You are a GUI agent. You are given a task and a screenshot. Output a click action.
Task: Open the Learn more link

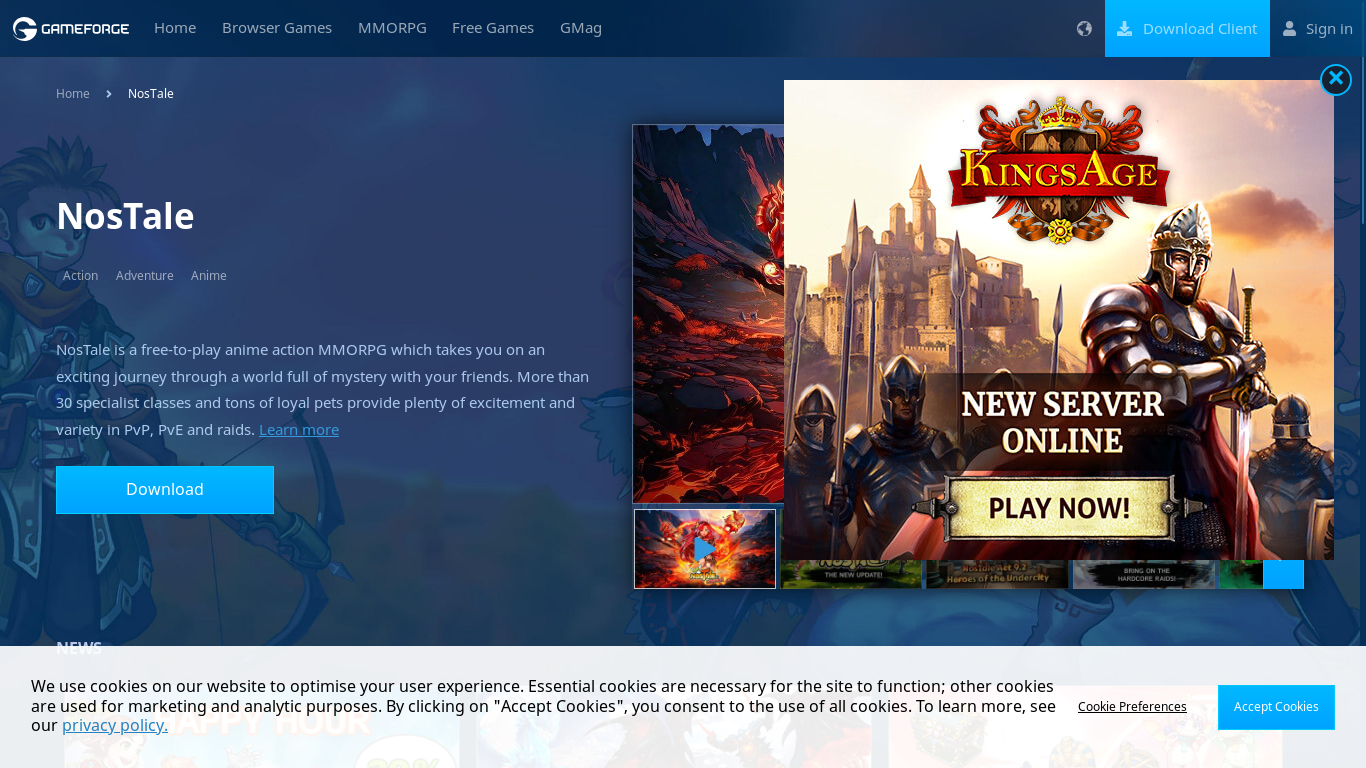(x=299, y=429)
